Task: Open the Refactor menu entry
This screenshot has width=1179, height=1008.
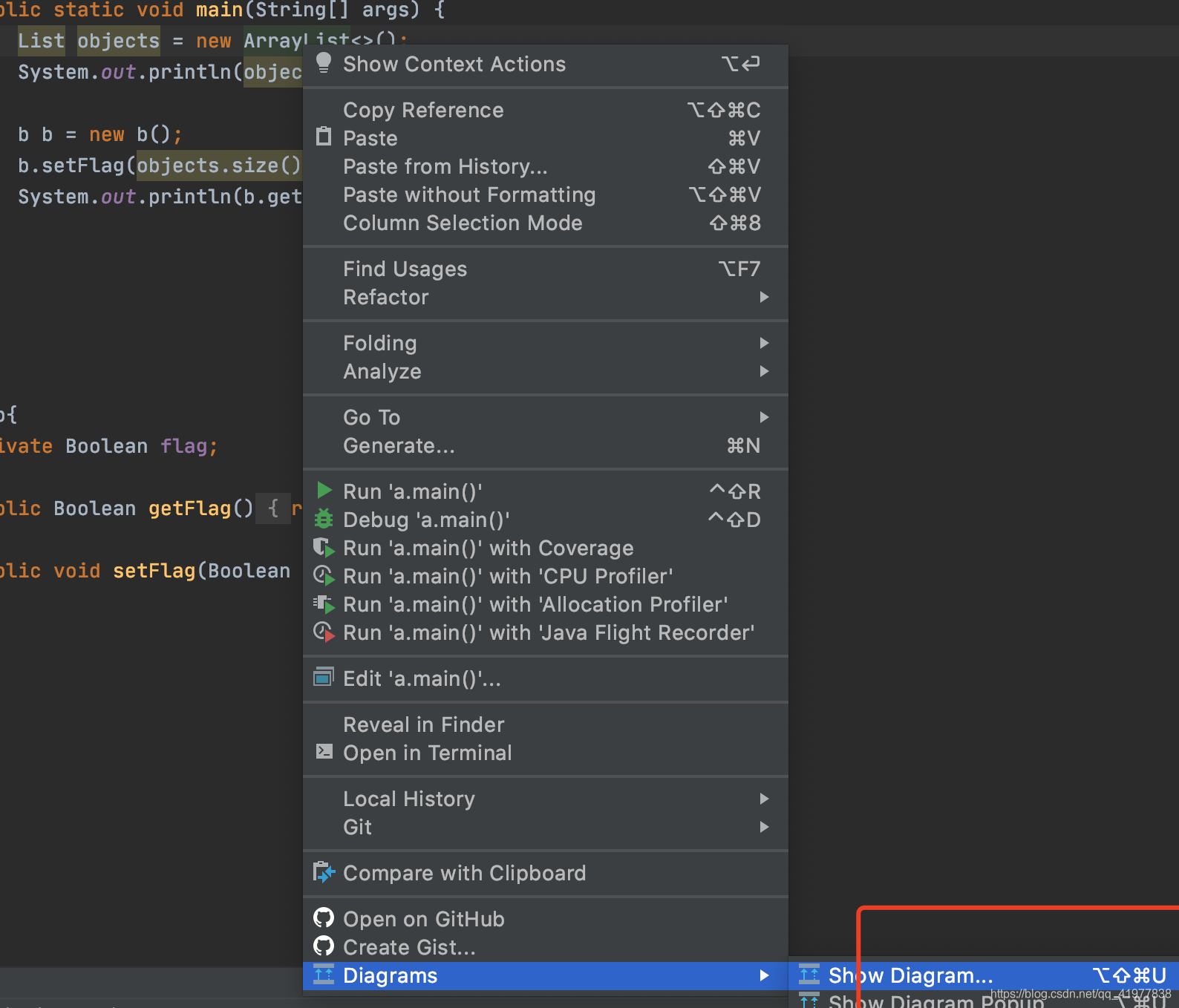Action: [x=546, y=297]
